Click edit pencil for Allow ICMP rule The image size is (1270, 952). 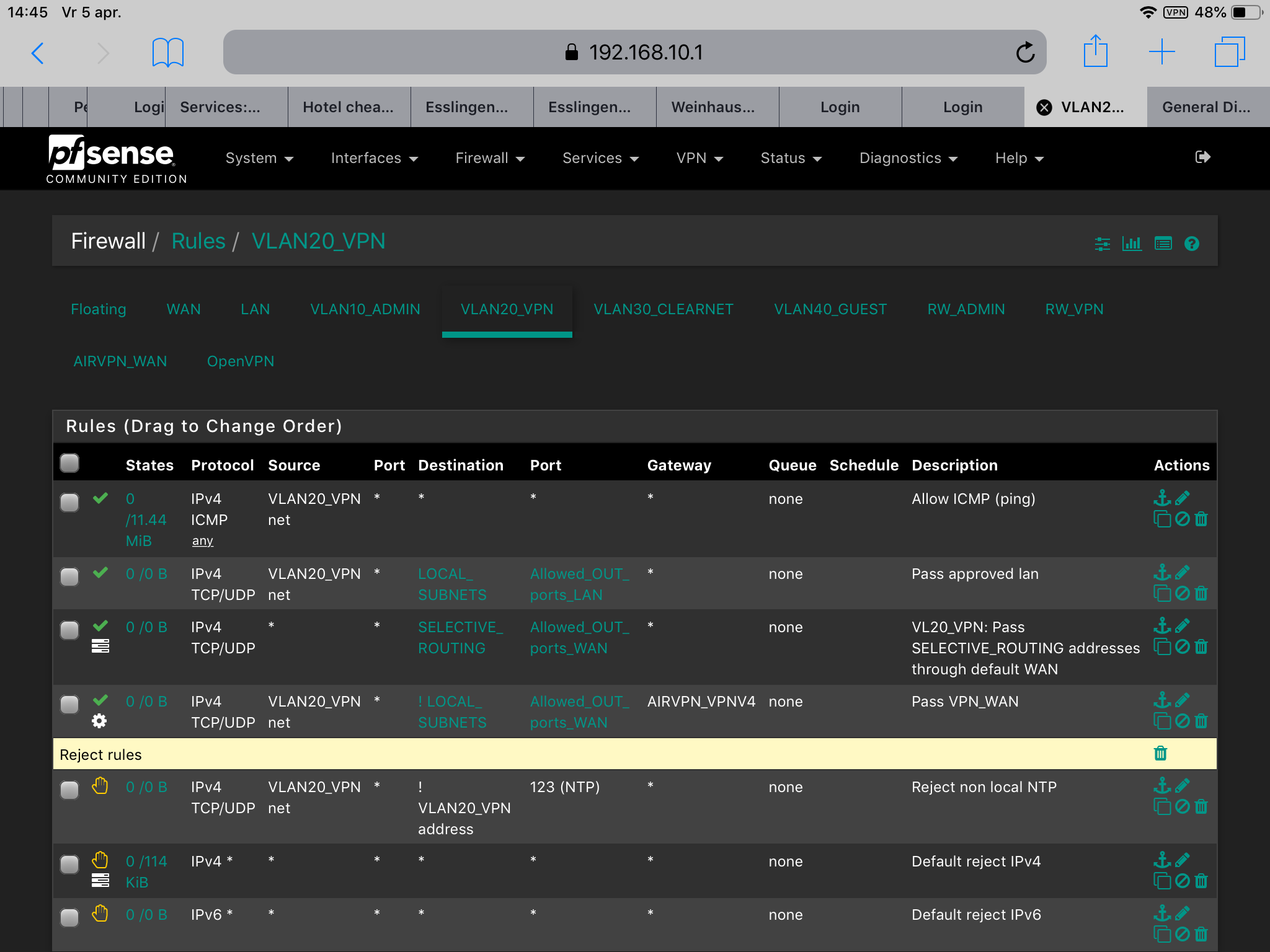[x=1183, y=498]
